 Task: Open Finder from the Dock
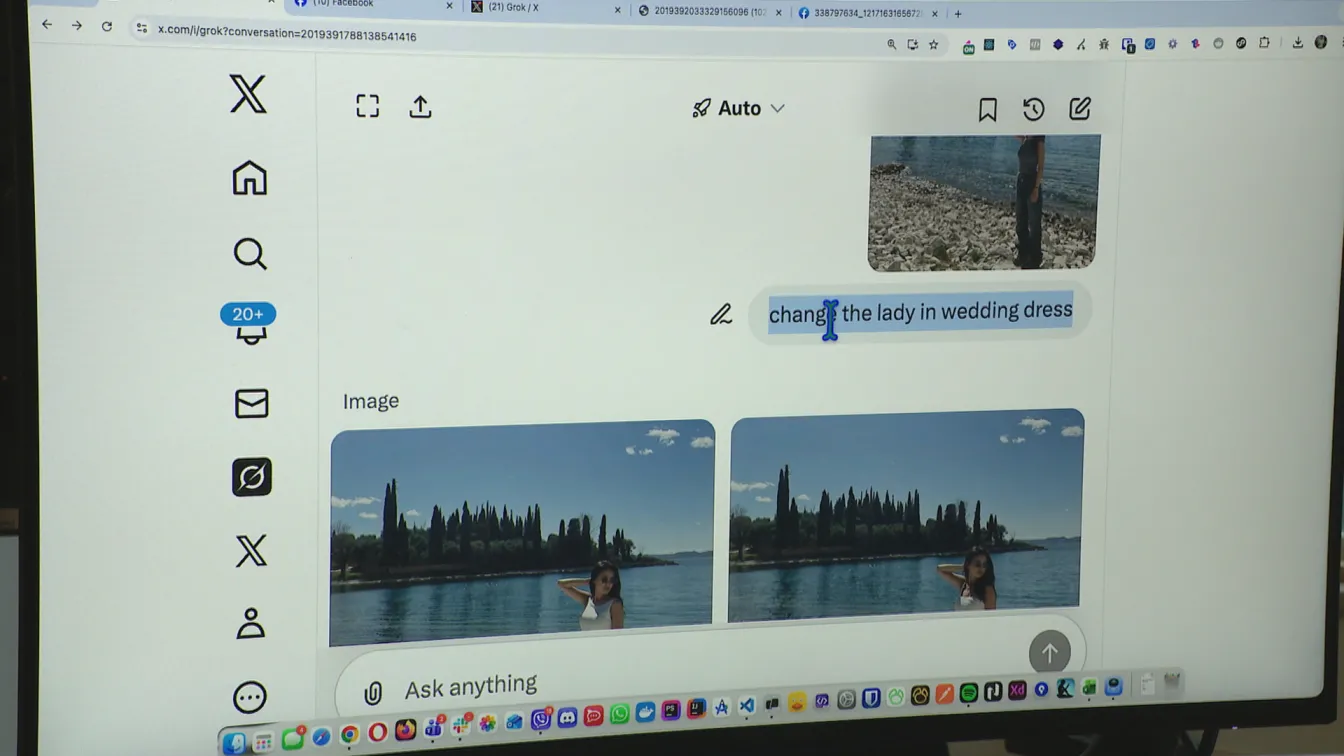[x=235, y=743]
